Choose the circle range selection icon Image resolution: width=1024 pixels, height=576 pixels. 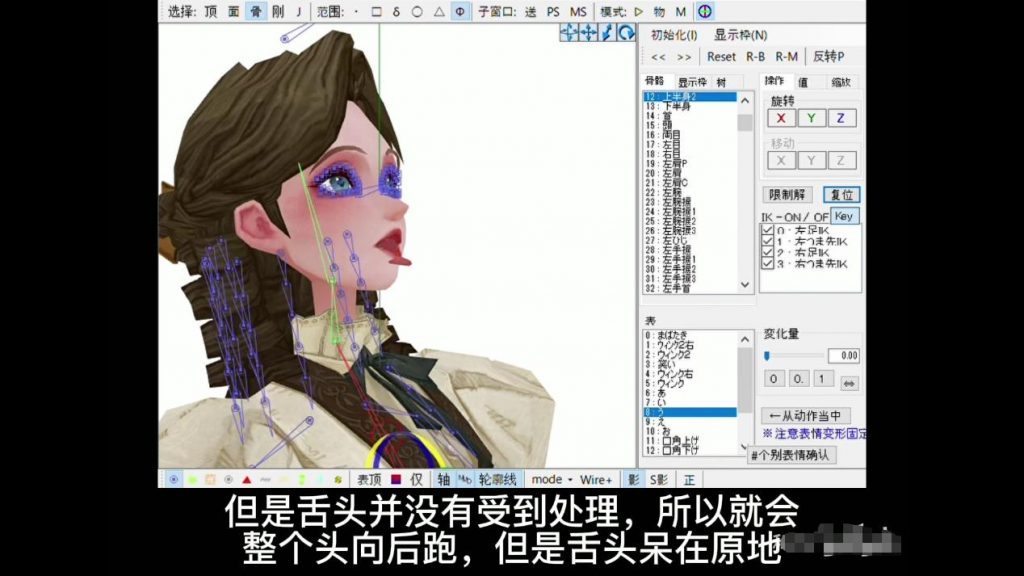click(x=417, y=12)
